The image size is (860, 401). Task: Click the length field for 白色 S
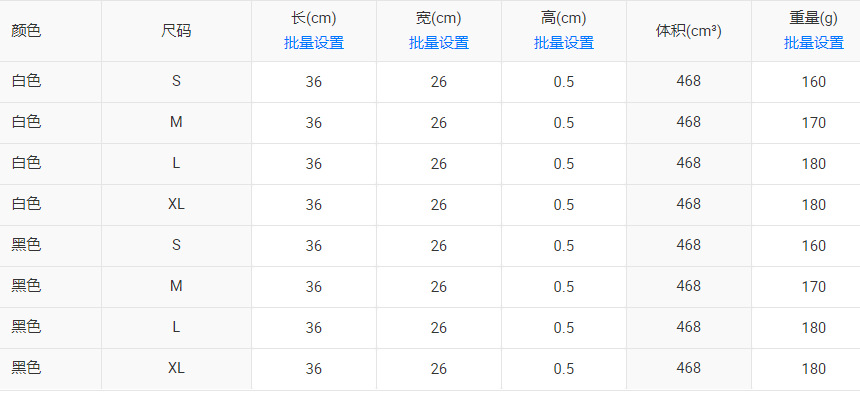coord(314,82)
